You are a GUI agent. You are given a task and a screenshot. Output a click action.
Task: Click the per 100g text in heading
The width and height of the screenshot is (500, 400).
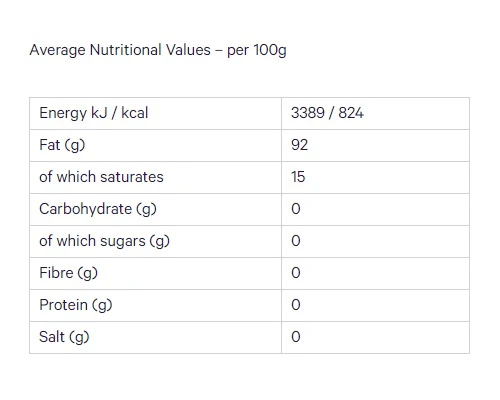[x=257, y=51]
